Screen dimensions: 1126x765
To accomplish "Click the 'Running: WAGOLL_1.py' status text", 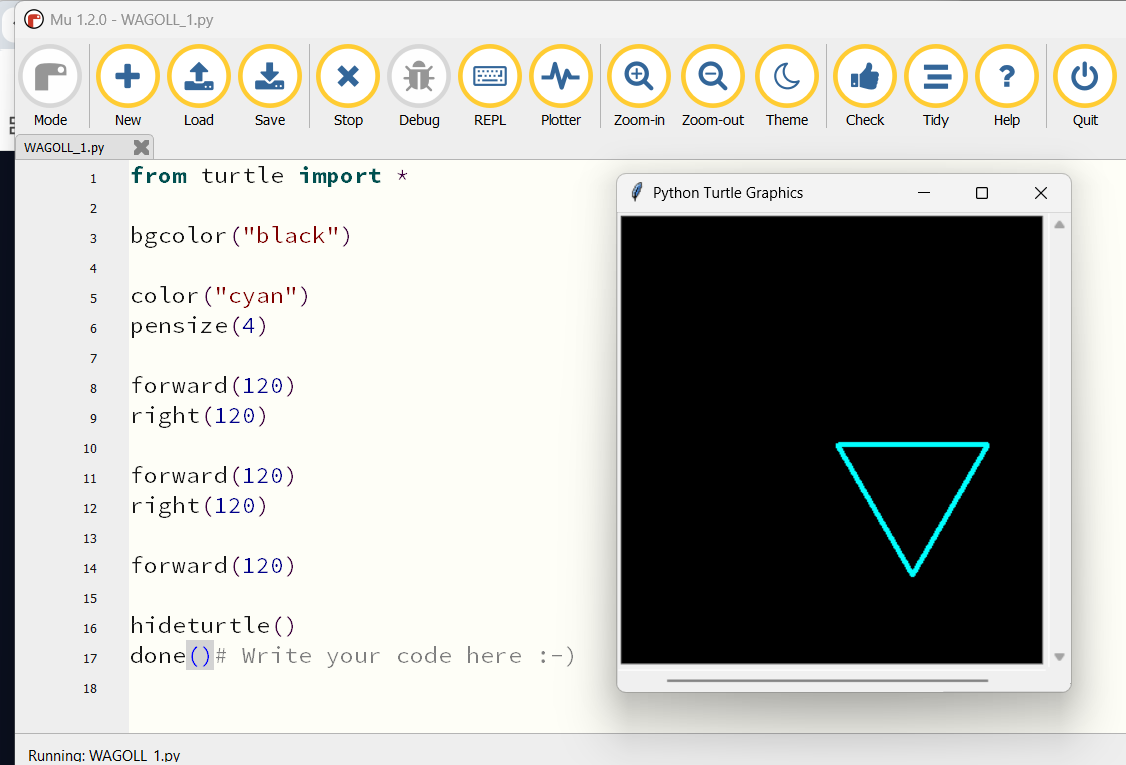I will click(x=104, y=756).
